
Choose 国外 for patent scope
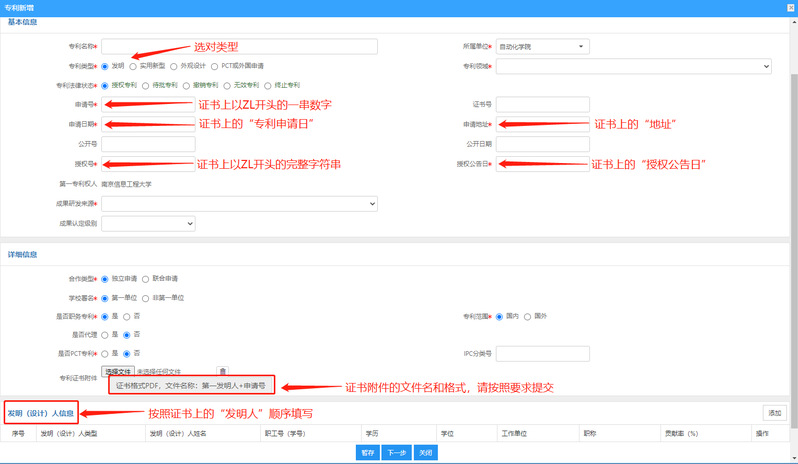tap(528, 316)
